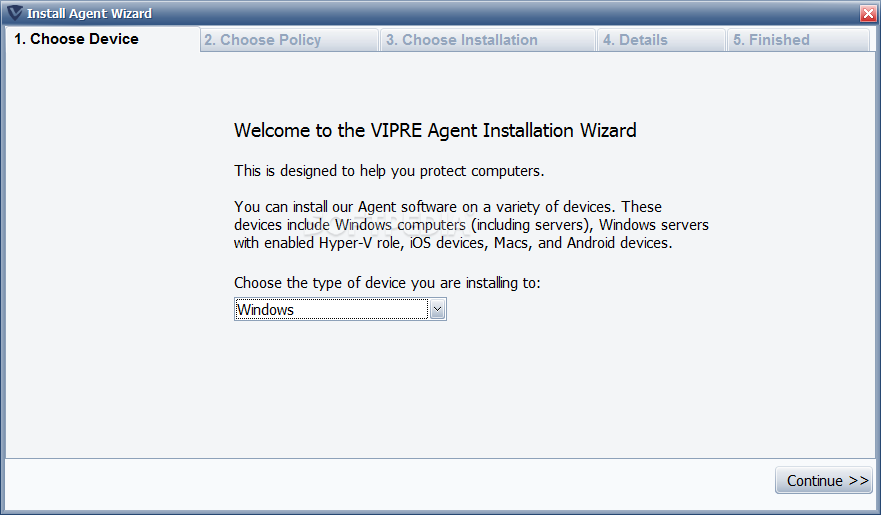Click the "This is designed to help" sentence
The image size is (881, 515).
pyautogui.click(x=389, y=171)
